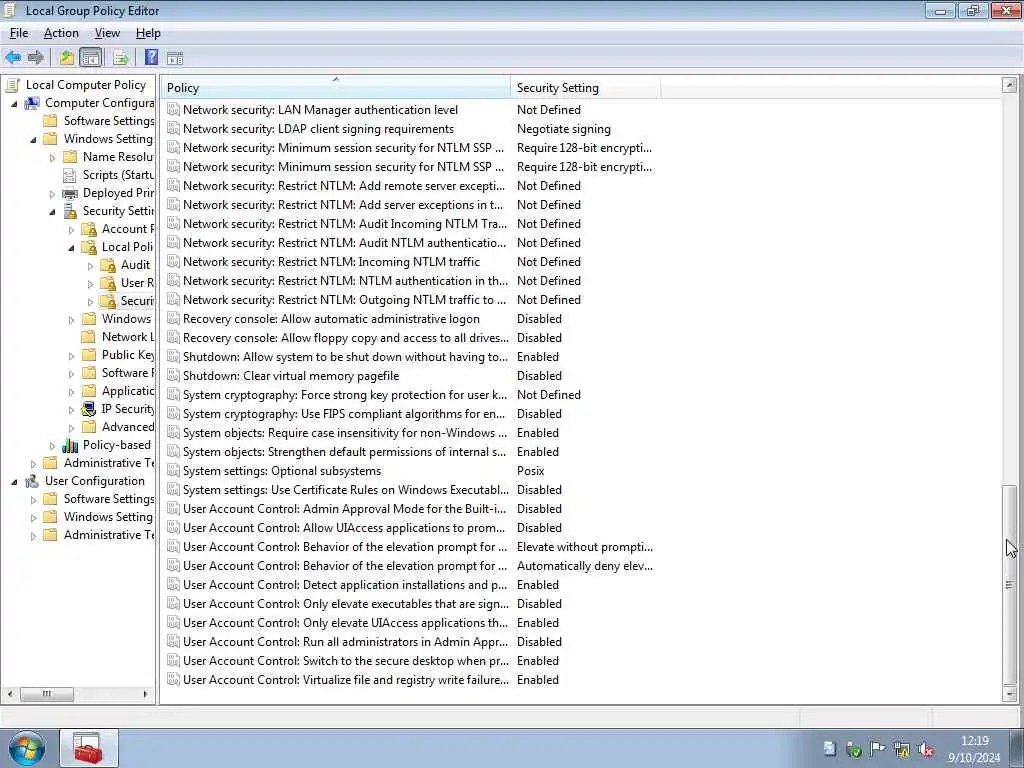
Task: Sort by the Security Setting column header
Action: (586, 88)
